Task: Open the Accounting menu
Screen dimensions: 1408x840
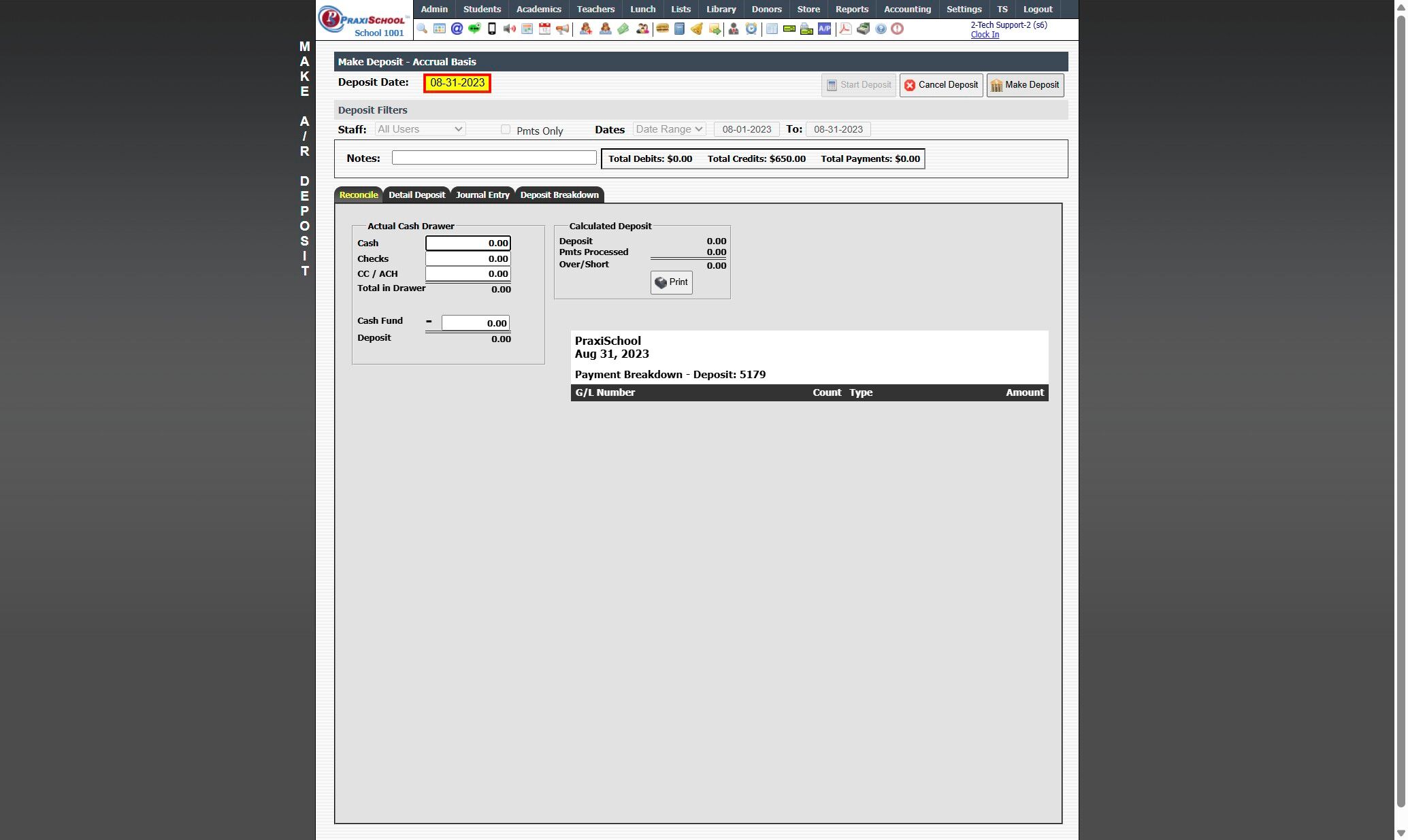Action: (x=907, y=9)
